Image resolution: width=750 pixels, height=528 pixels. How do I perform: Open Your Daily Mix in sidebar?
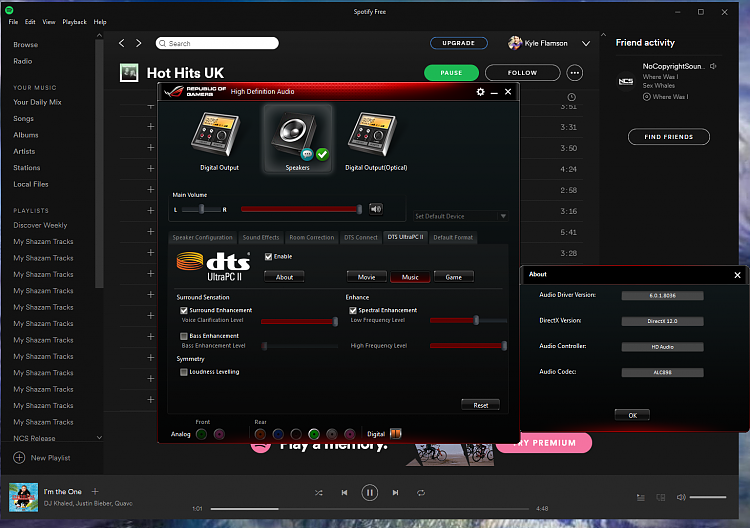point(37,102)
